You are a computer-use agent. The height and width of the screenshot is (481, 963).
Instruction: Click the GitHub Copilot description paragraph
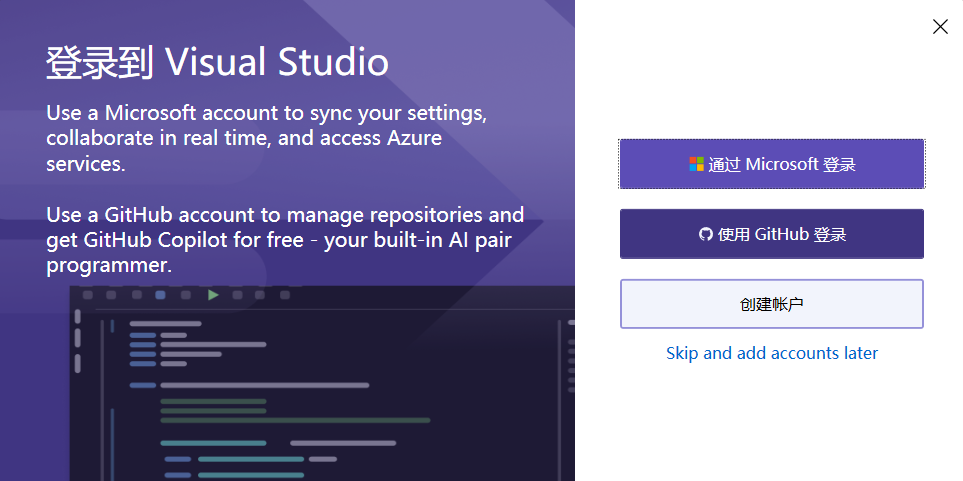[x=285, y=240]
